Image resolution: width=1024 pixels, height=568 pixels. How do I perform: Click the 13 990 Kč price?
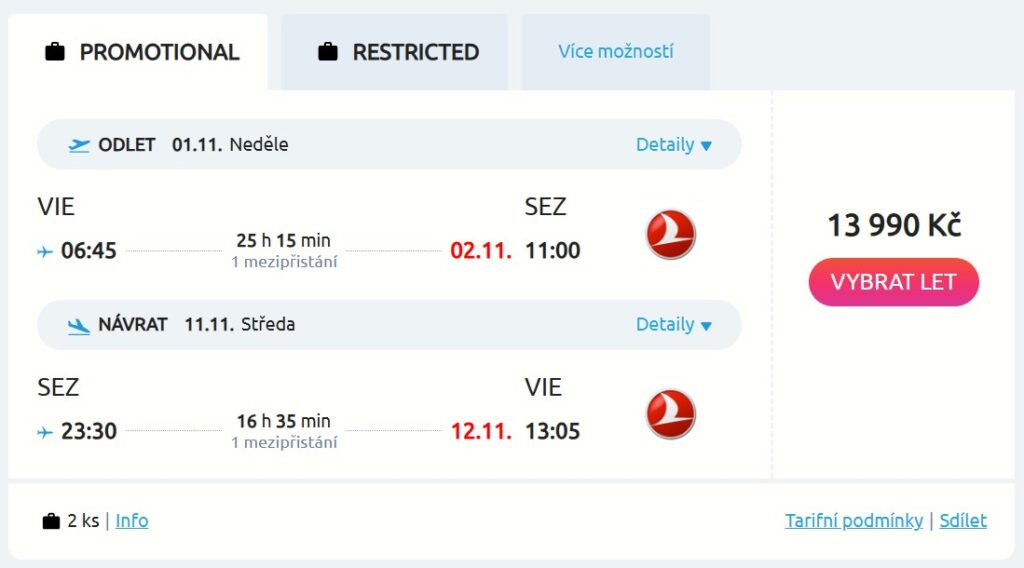pyautogui.click(x=894, y=226)
